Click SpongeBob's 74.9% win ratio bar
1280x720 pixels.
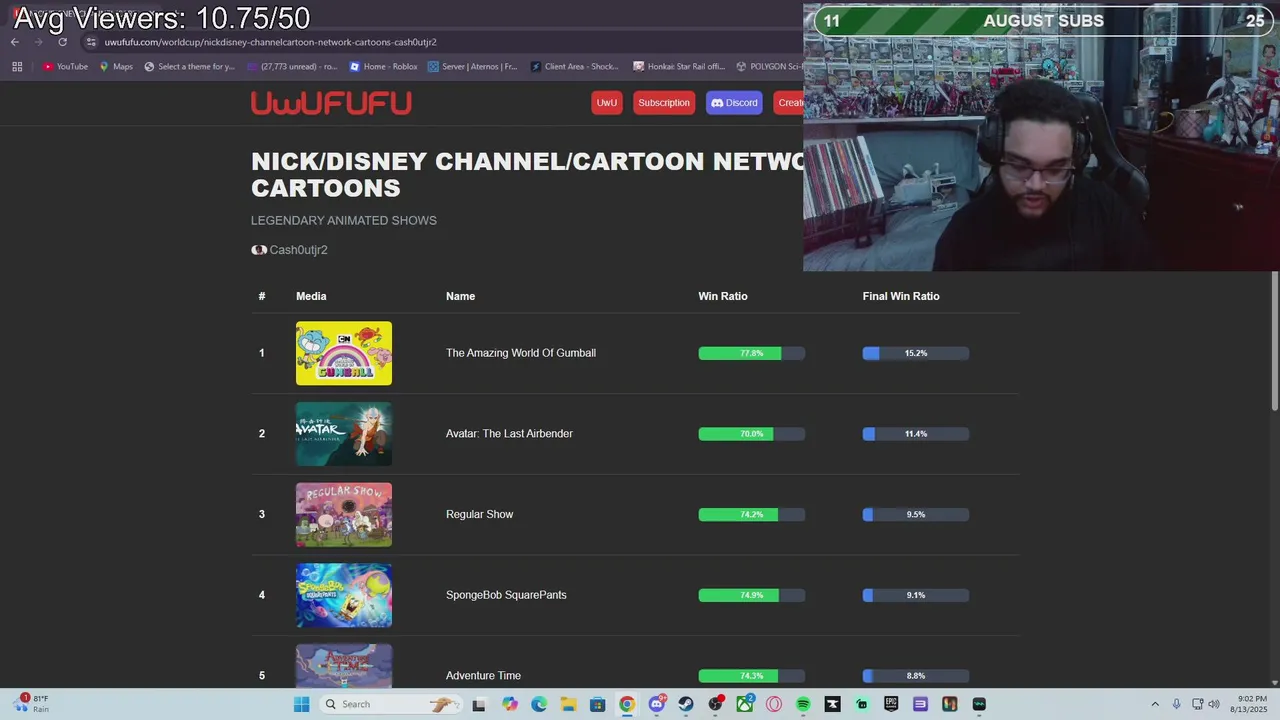[752, 595]
